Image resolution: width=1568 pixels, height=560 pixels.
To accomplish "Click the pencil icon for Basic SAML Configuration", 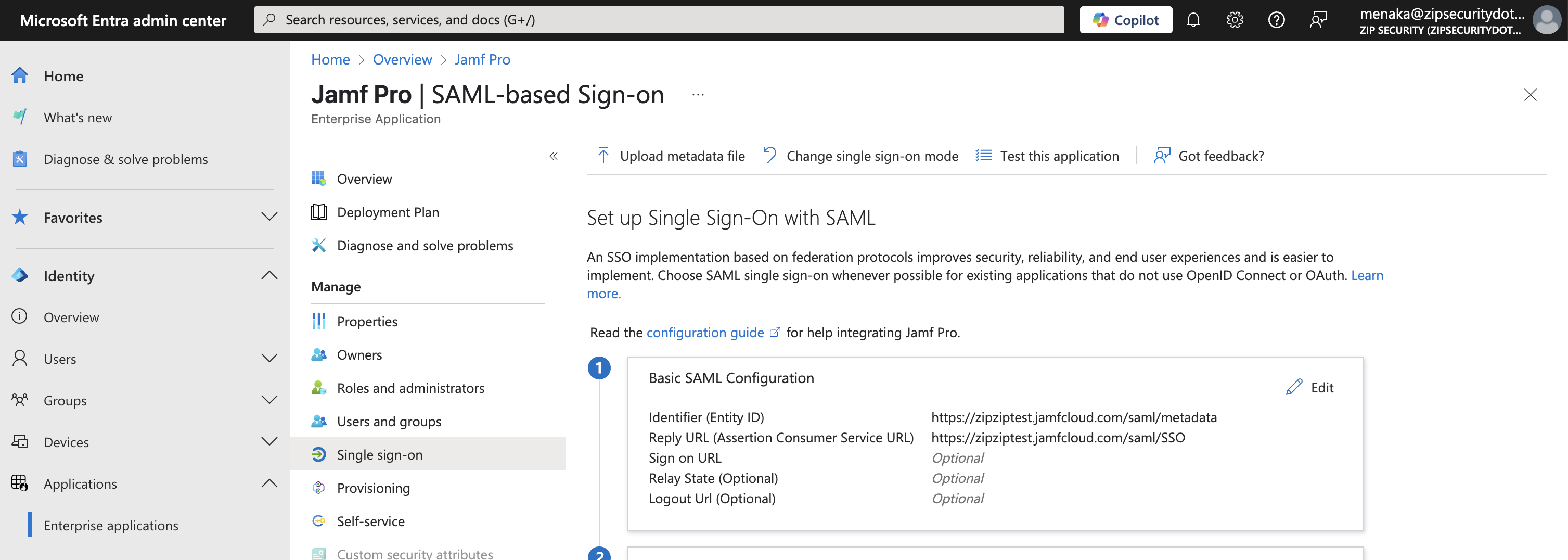I will point(1294,387).
